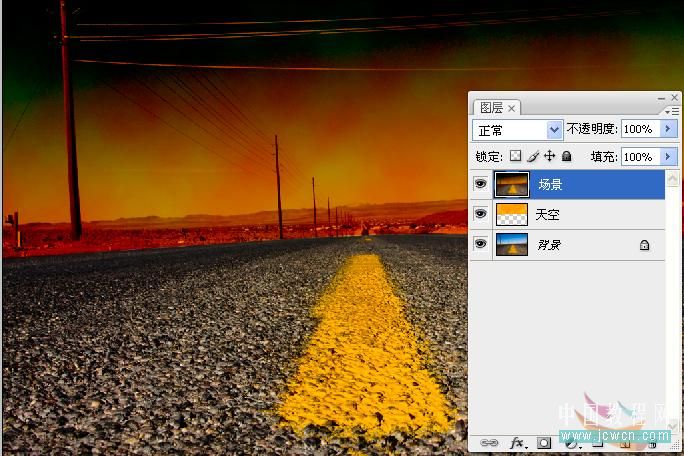Image resolution: width=684 pixels, height=456 pixels.
Task: Click the 不透明度 opacity value field
Action: click(641, 129)
